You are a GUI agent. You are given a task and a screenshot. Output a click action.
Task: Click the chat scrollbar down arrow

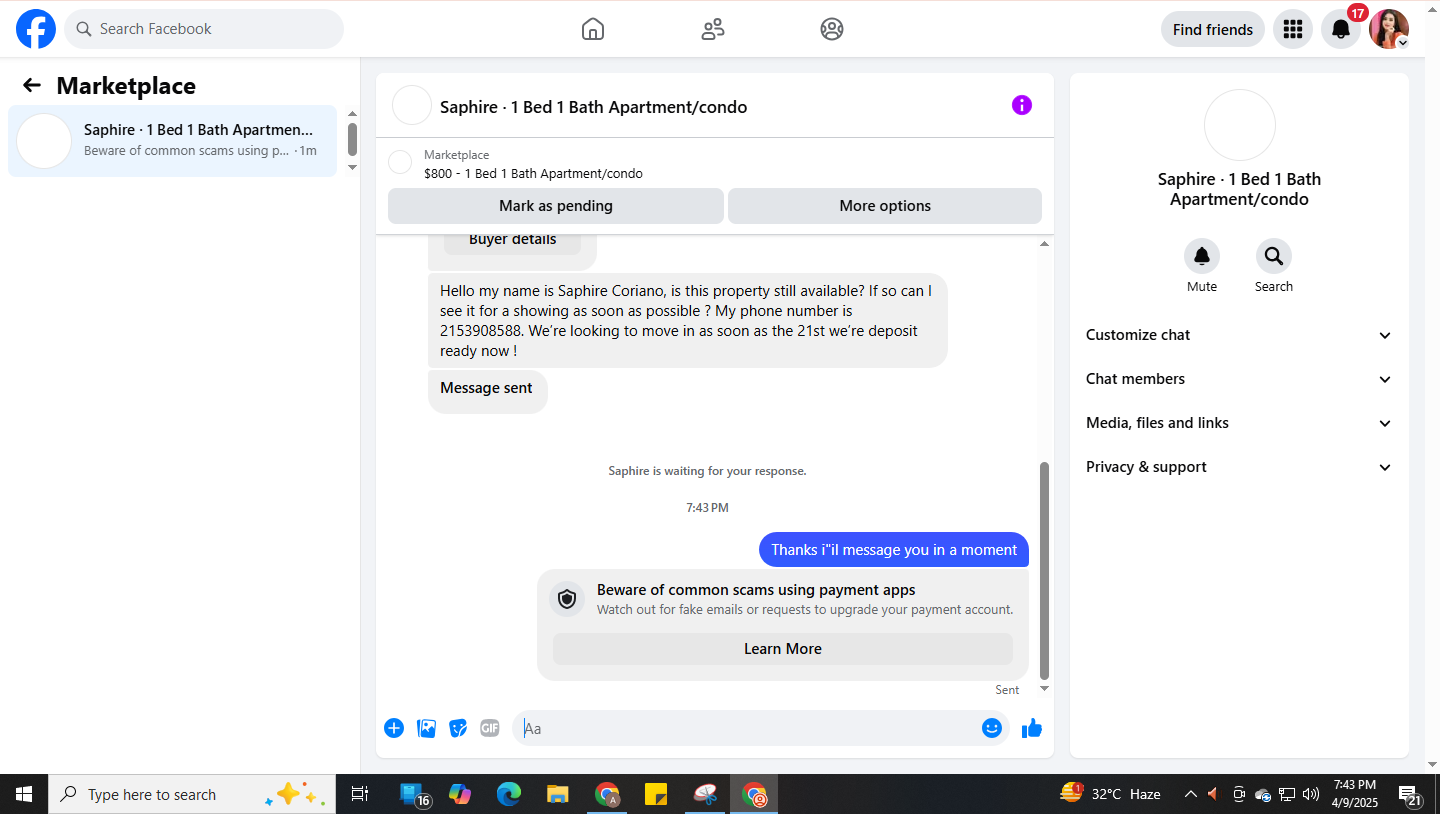coord(1045,688)
